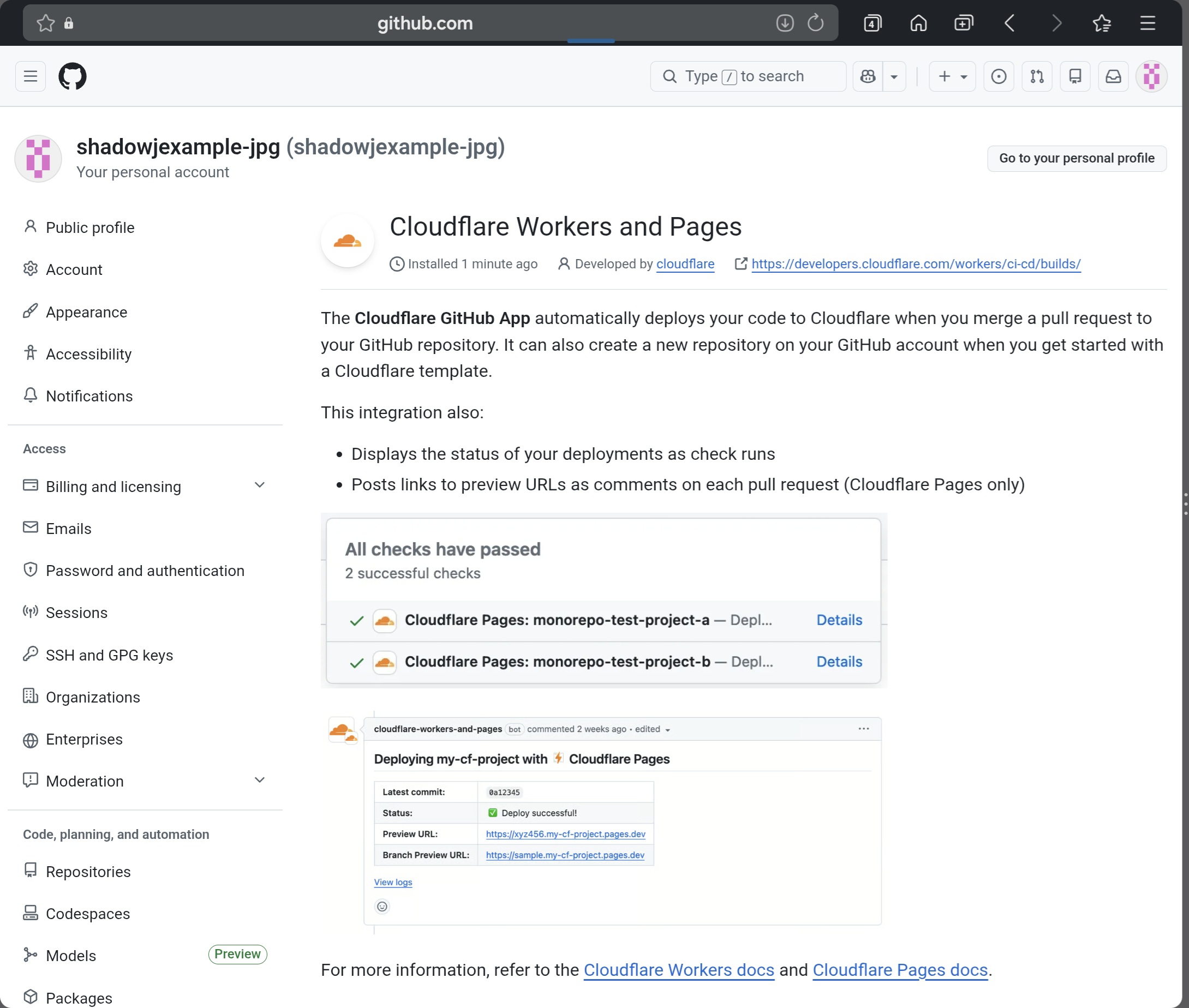Open the create new plus dropdown
The width and height of the screenshot is (1189, 1008).
952,76
